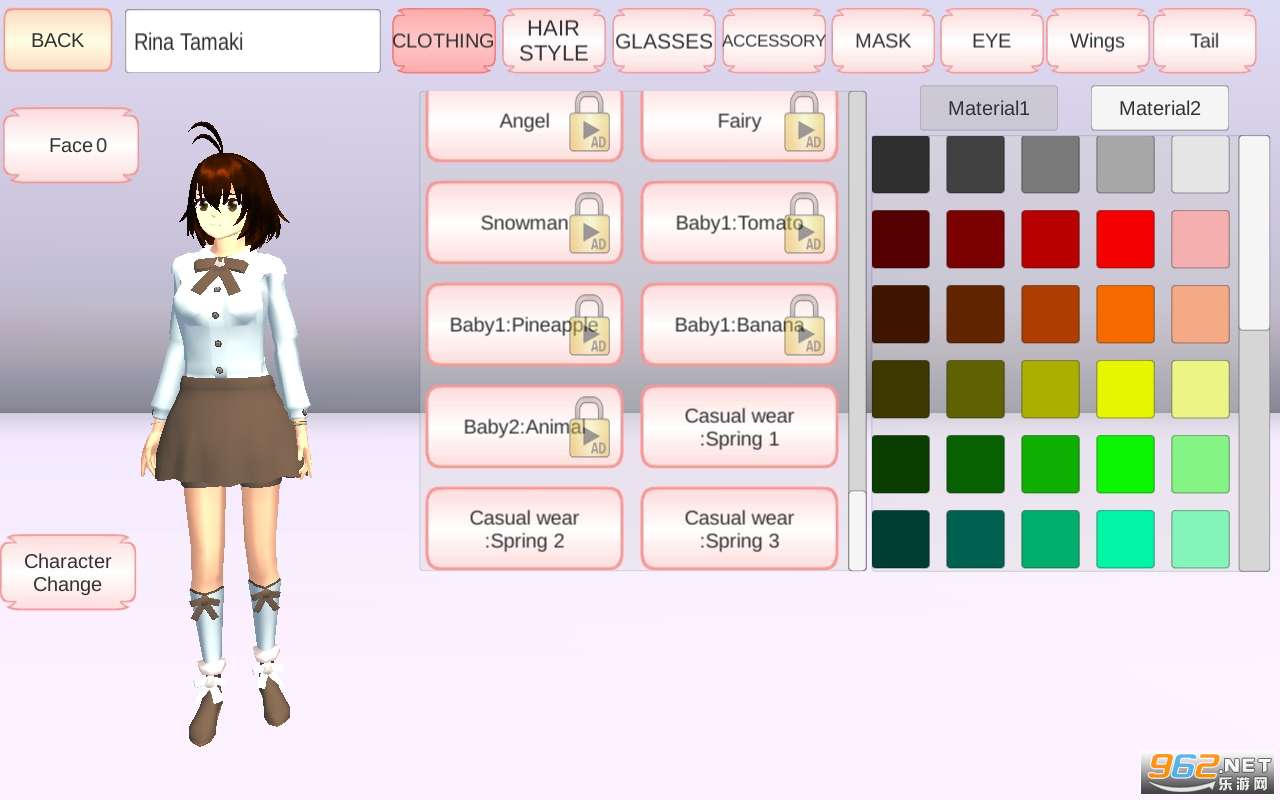Open the GLASSES category
1280x800 pixels.
click(x=663, y=41)
